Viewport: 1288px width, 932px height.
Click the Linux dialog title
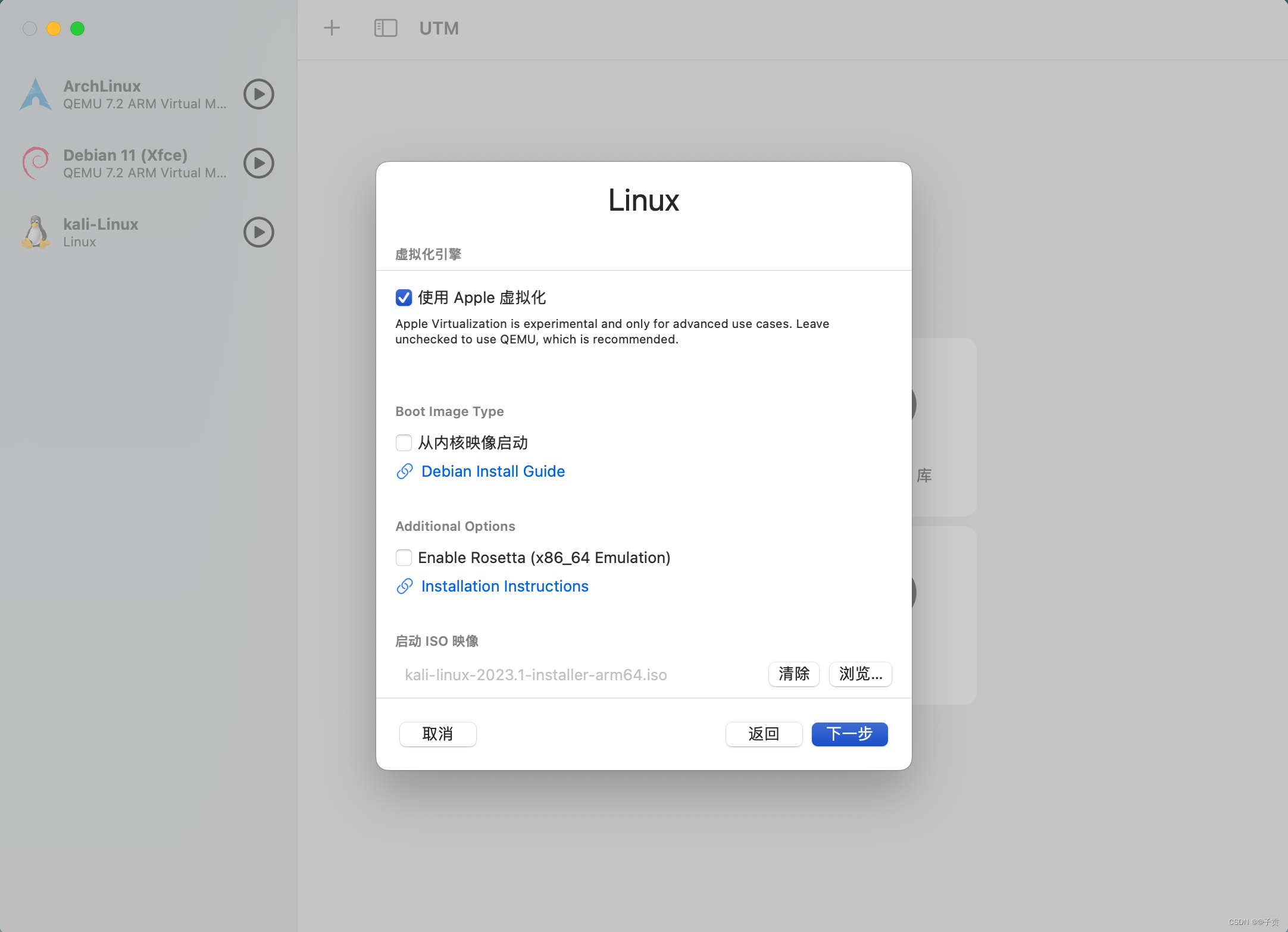(644, 200)
